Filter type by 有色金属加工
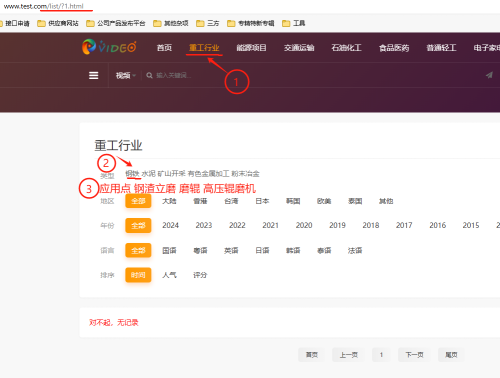 [x=209, y=174]
